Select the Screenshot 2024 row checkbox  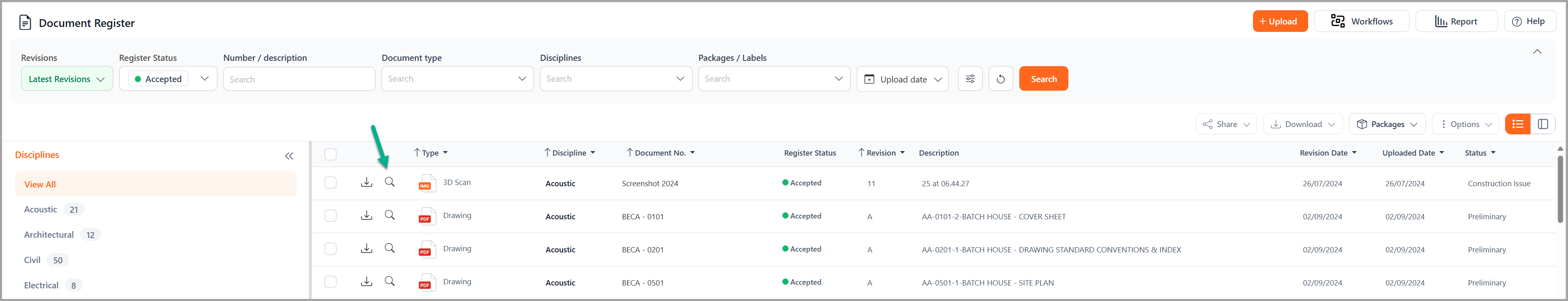(331, 183)
